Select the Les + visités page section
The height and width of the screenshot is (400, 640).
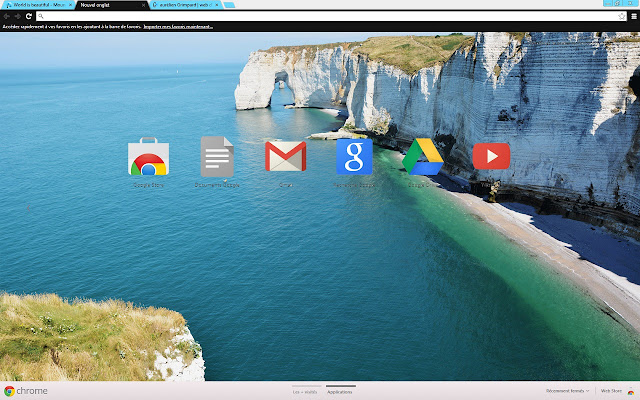[x=305, y=392]
